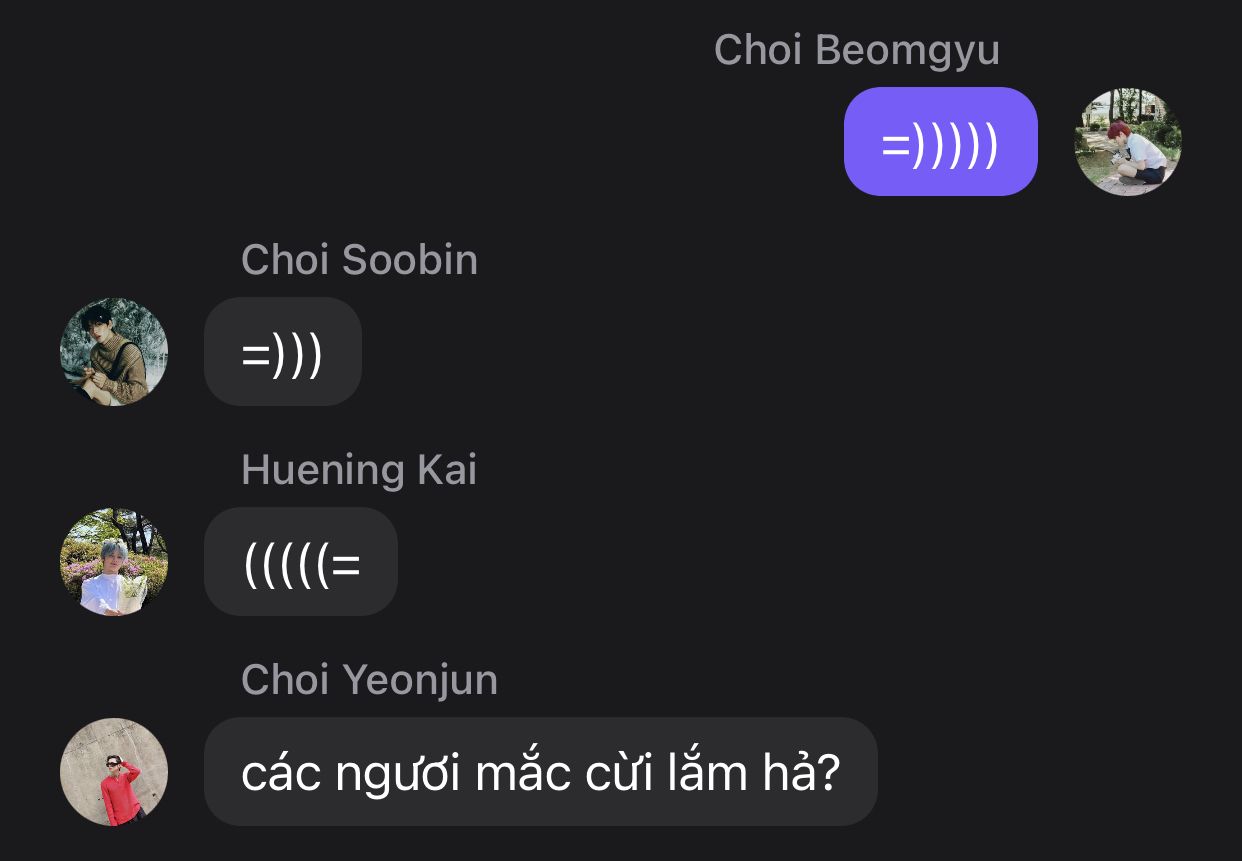Select message "các ngươi mắc cừi lắm hả?"
1242x861 pixels.
click(x=541, y=772)
